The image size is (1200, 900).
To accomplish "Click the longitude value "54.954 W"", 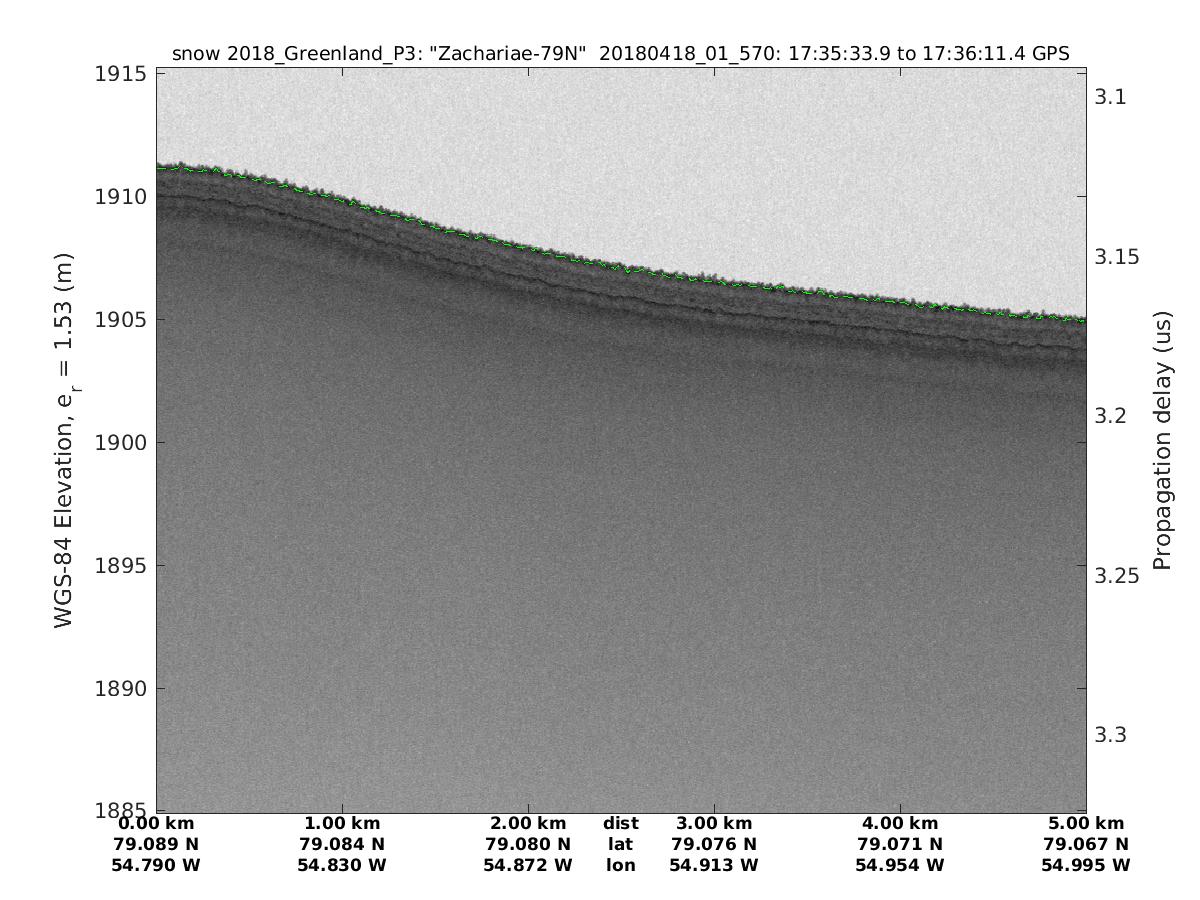I will tap(900, 865).
